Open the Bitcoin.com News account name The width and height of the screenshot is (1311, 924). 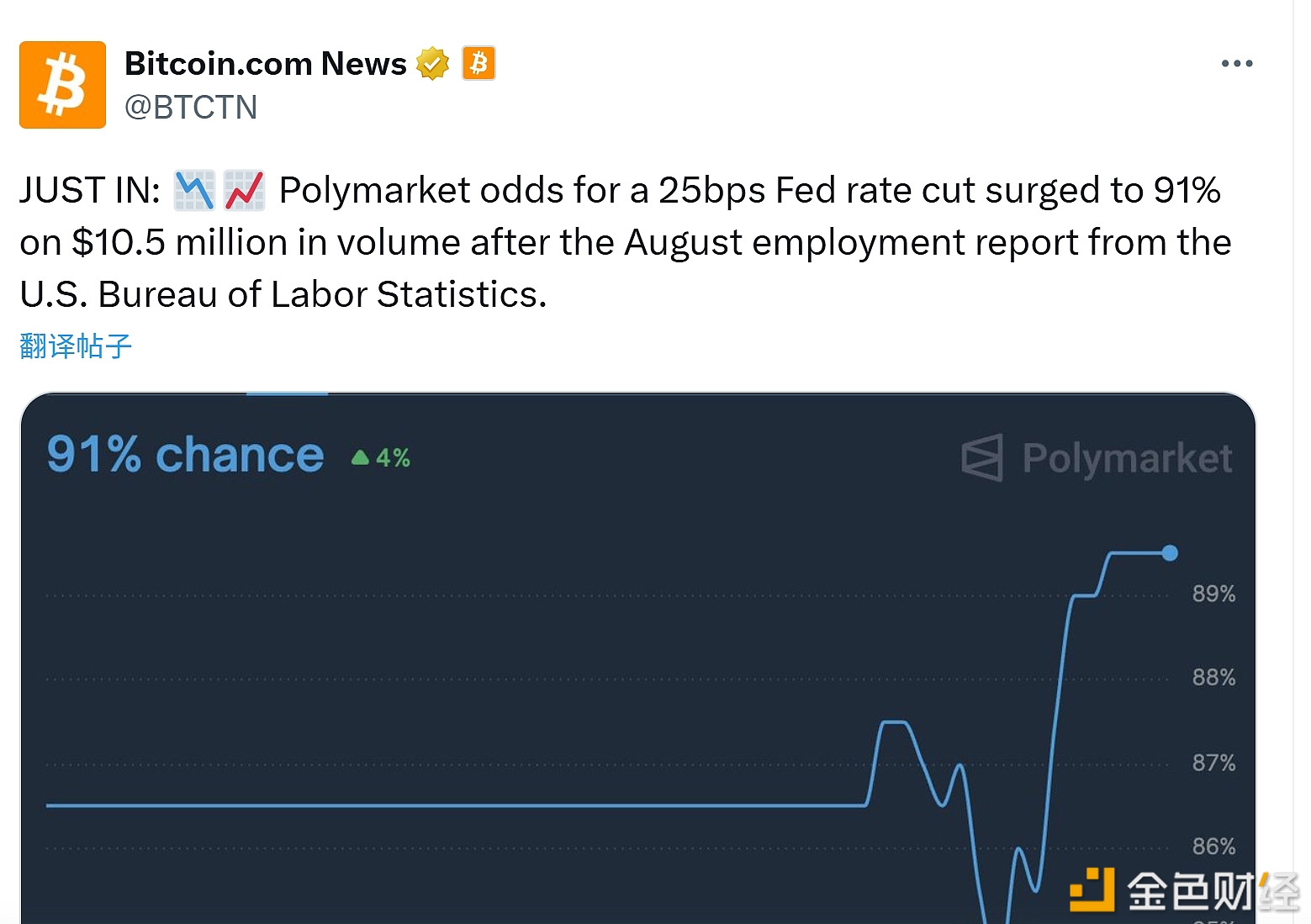pos(265,64)
